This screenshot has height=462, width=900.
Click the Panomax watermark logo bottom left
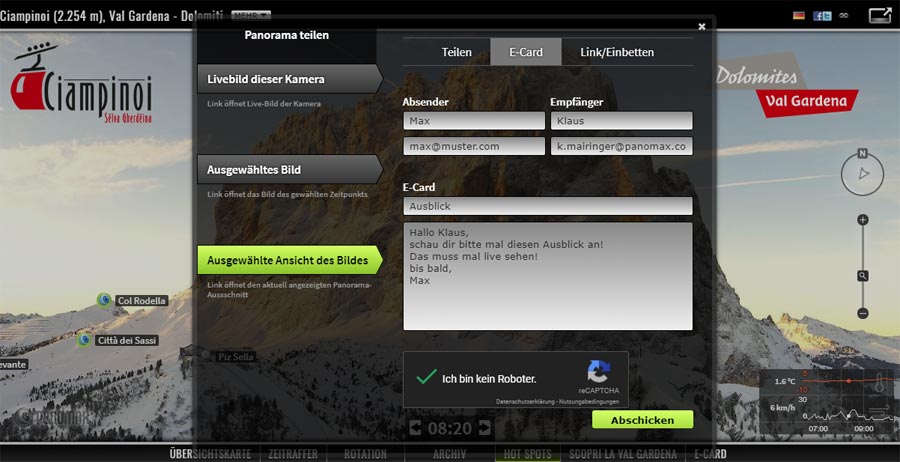coord(52,417)
